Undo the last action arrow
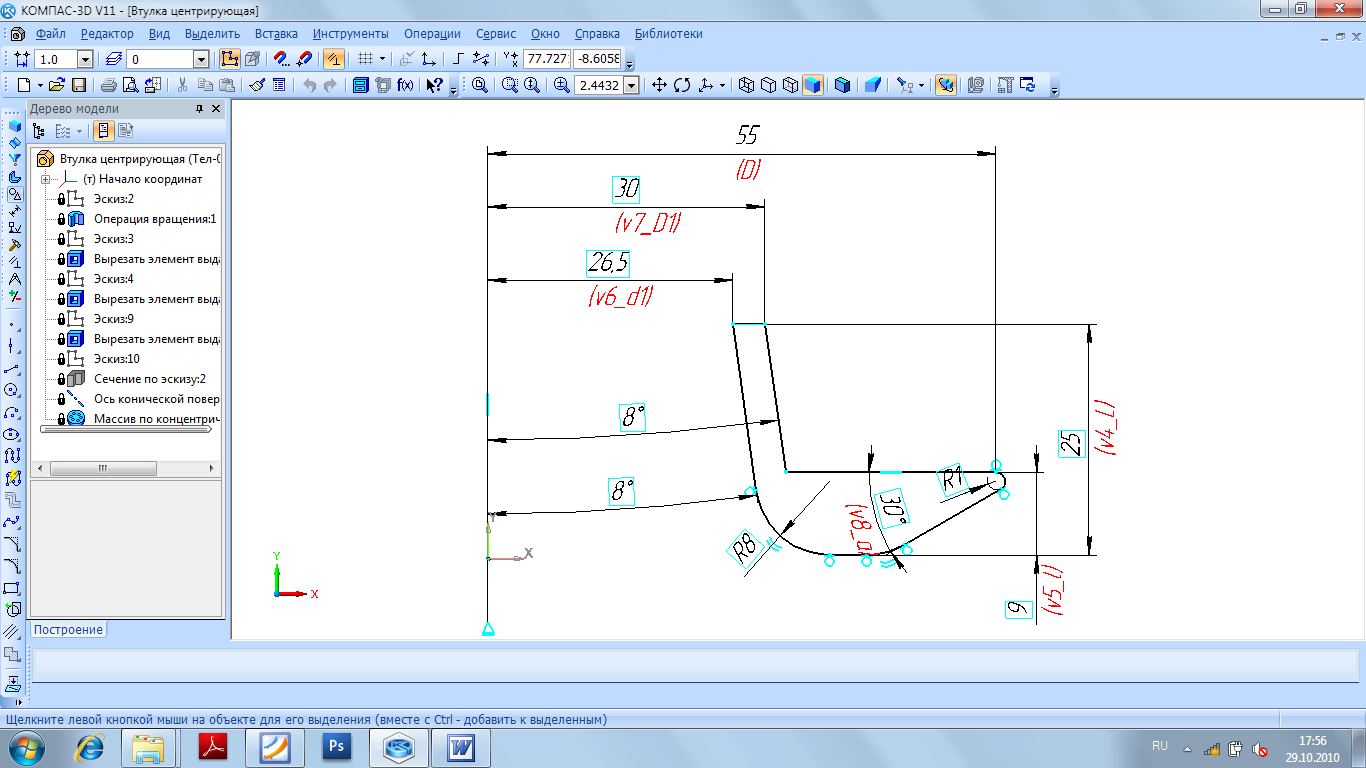Image resolution: width=1366 pixels, height=768 pixels. [310, 86]
